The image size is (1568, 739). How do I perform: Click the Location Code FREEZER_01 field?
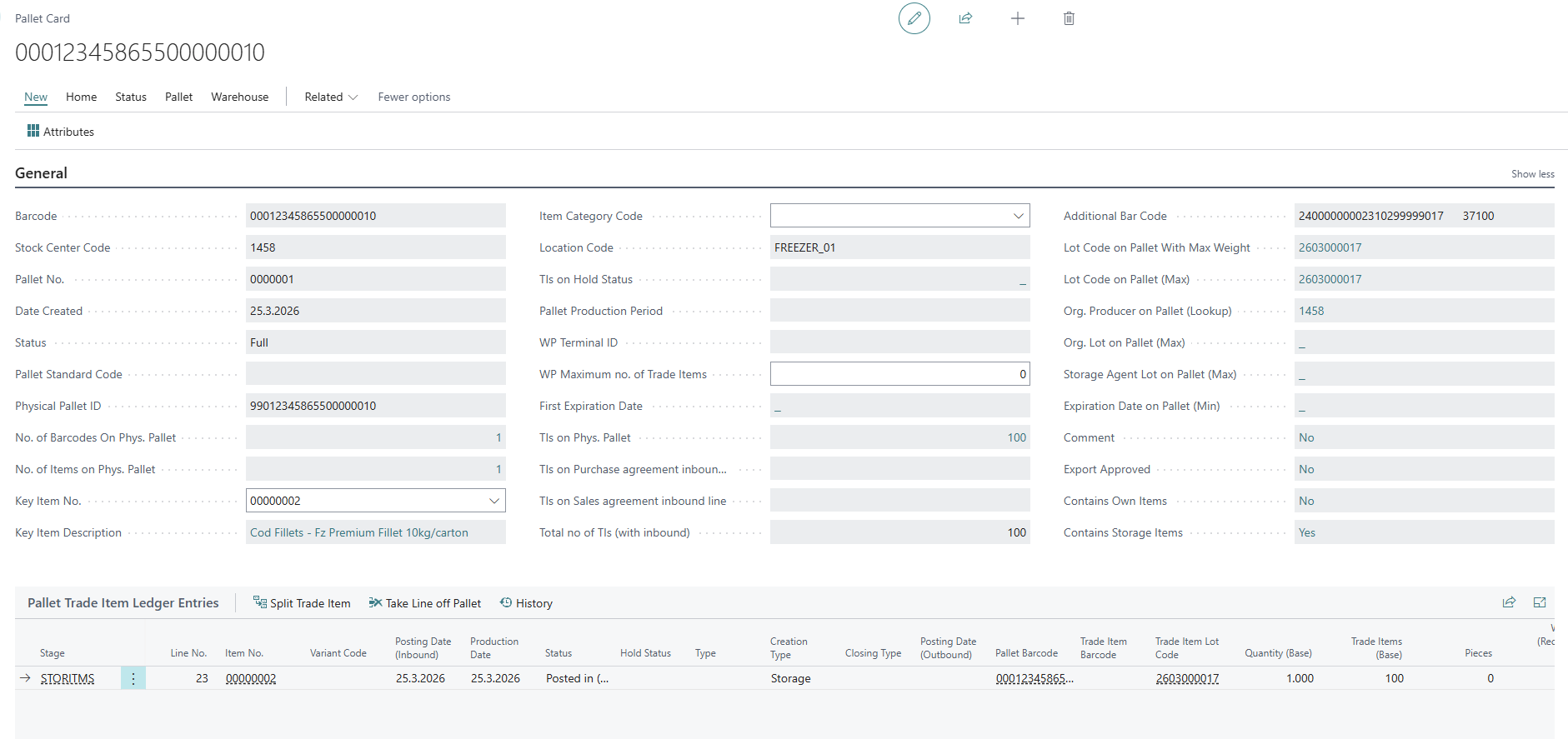pyautogui.click(x=900, y=247)
